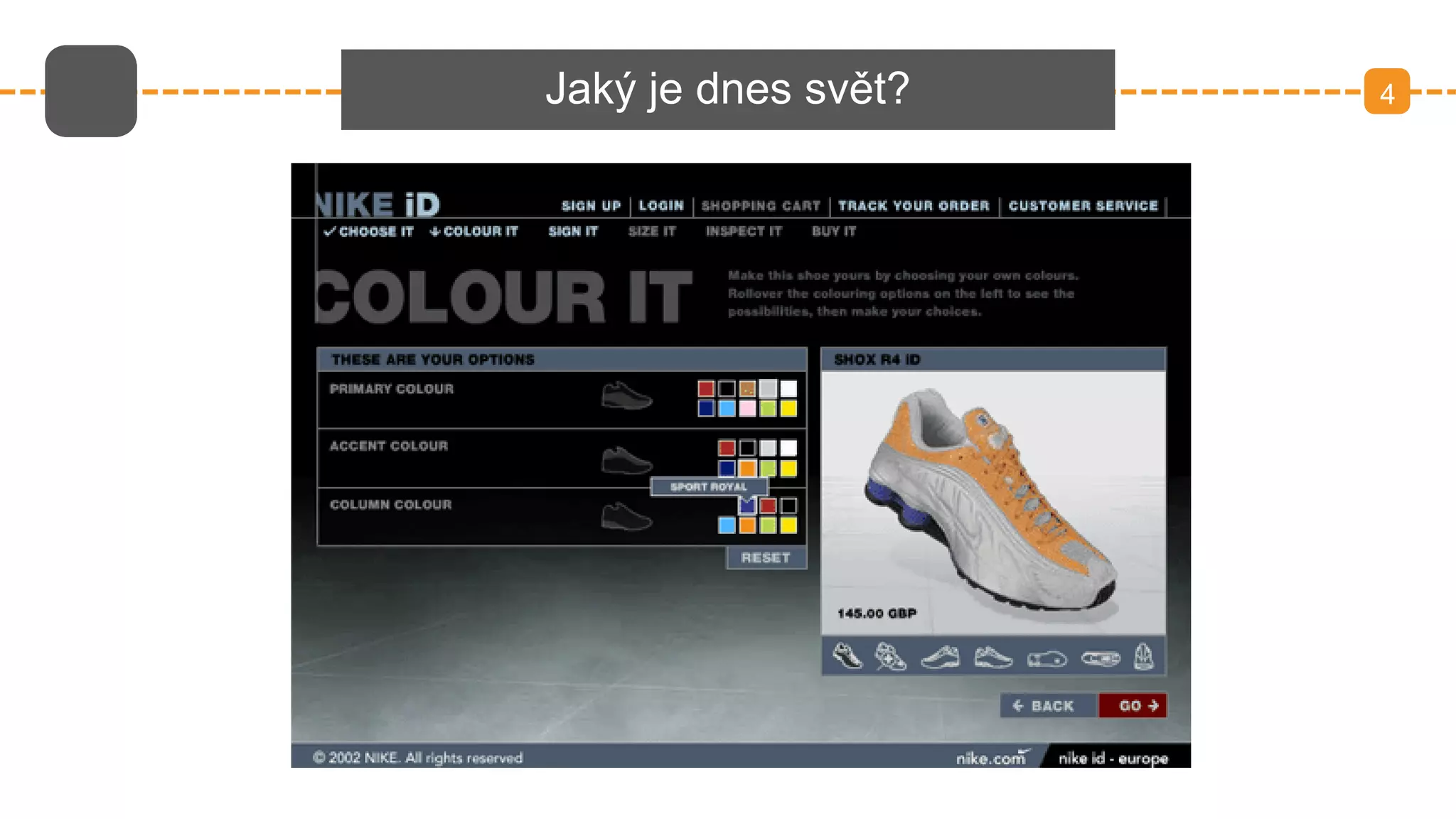Open the Login link
Screen dimensions: 1456x819
click(661, 205)
